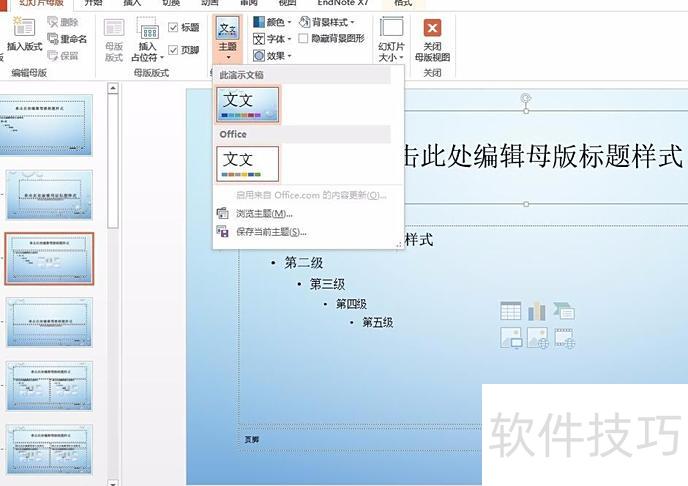Click the Insert Chart placeholder icon
Screen dimensions: 688x486
(537, 311)
